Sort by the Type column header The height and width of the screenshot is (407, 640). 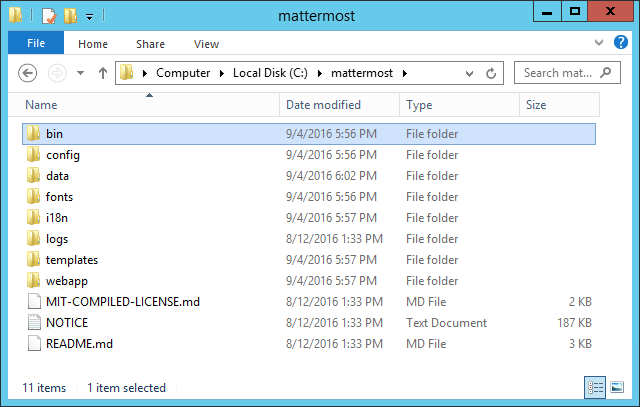pyautogui.click(x=459, y=105)
